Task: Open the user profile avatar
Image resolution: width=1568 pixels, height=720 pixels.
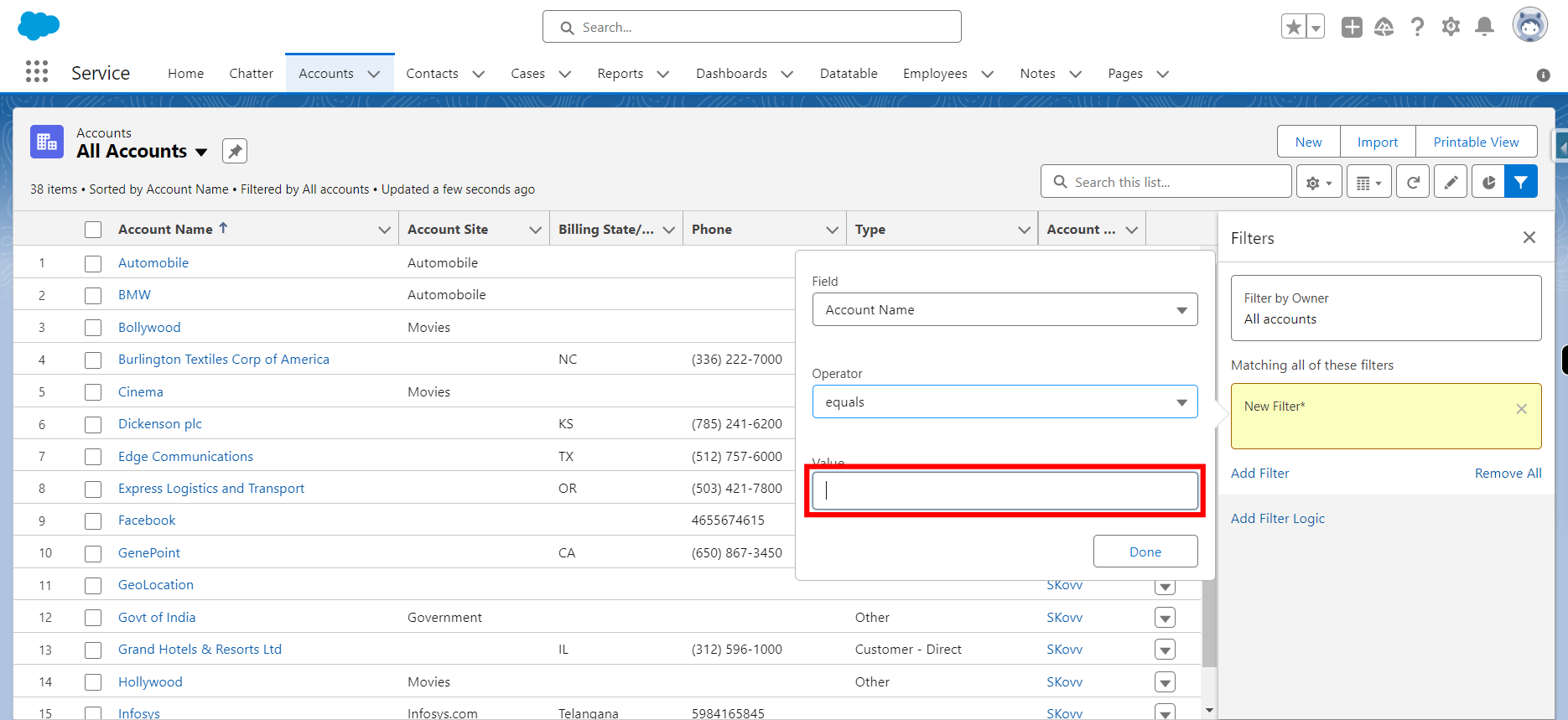Action: pyautogui.click(x=1529, y=25)
